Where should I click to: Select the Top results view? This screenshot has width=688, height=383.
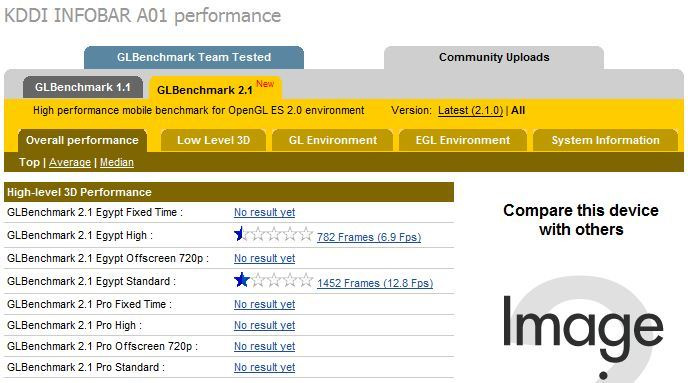29,162
